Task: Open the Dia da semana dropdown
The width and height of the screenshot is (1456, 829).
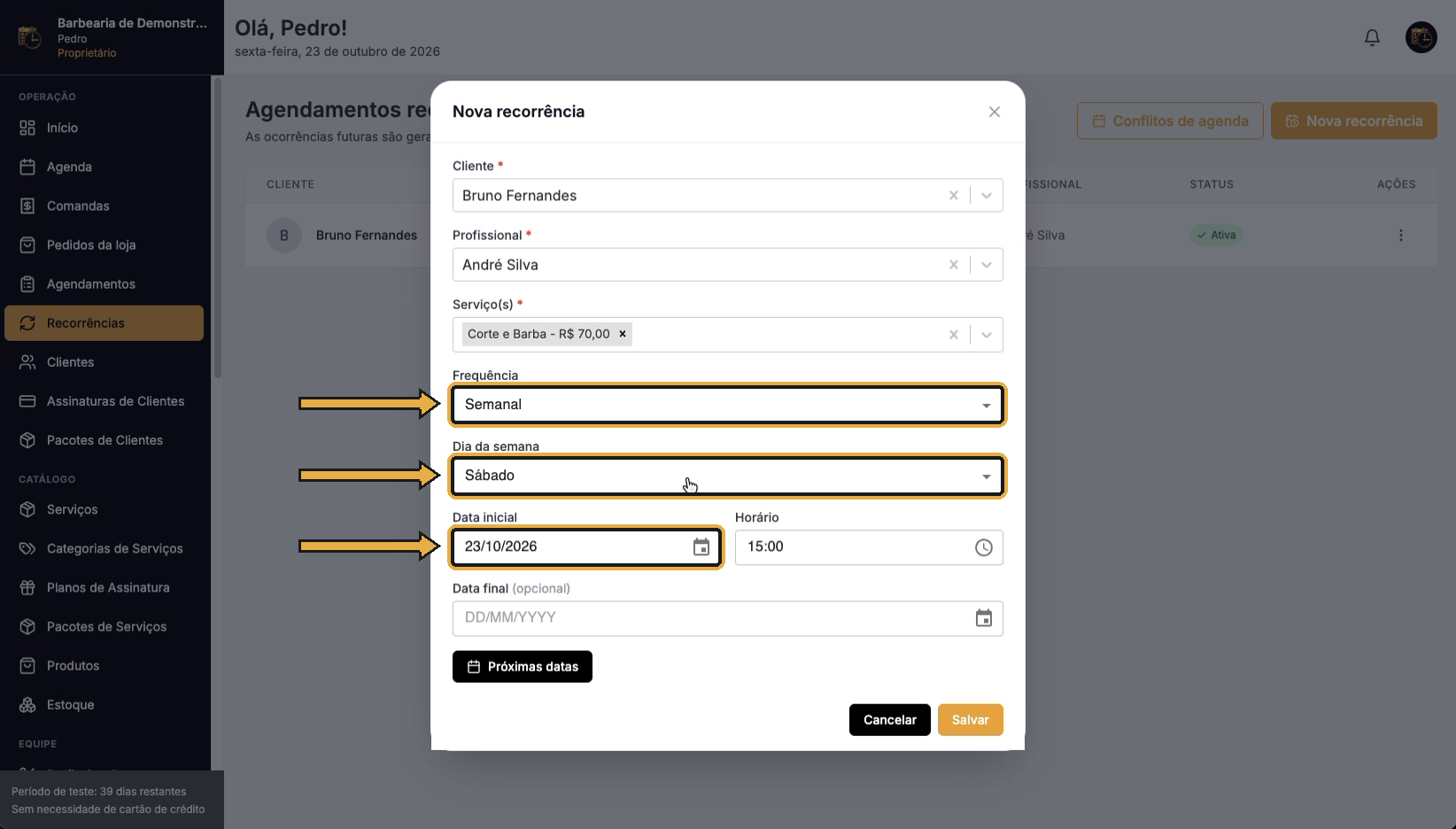Action: (728, 476)
